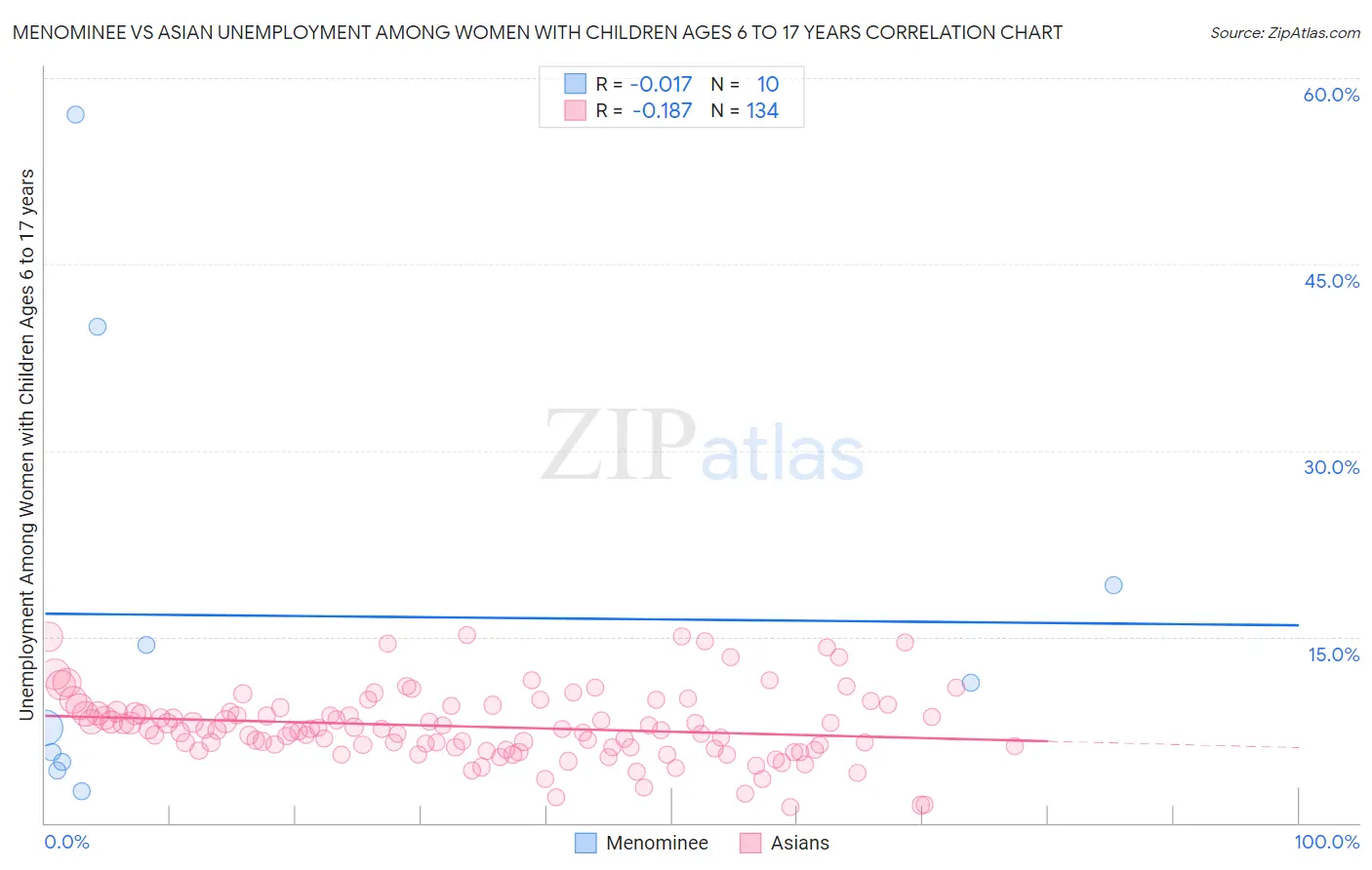Select the Asians legend label
This screenshot has height=870, width=1372.
pos(800,844)
